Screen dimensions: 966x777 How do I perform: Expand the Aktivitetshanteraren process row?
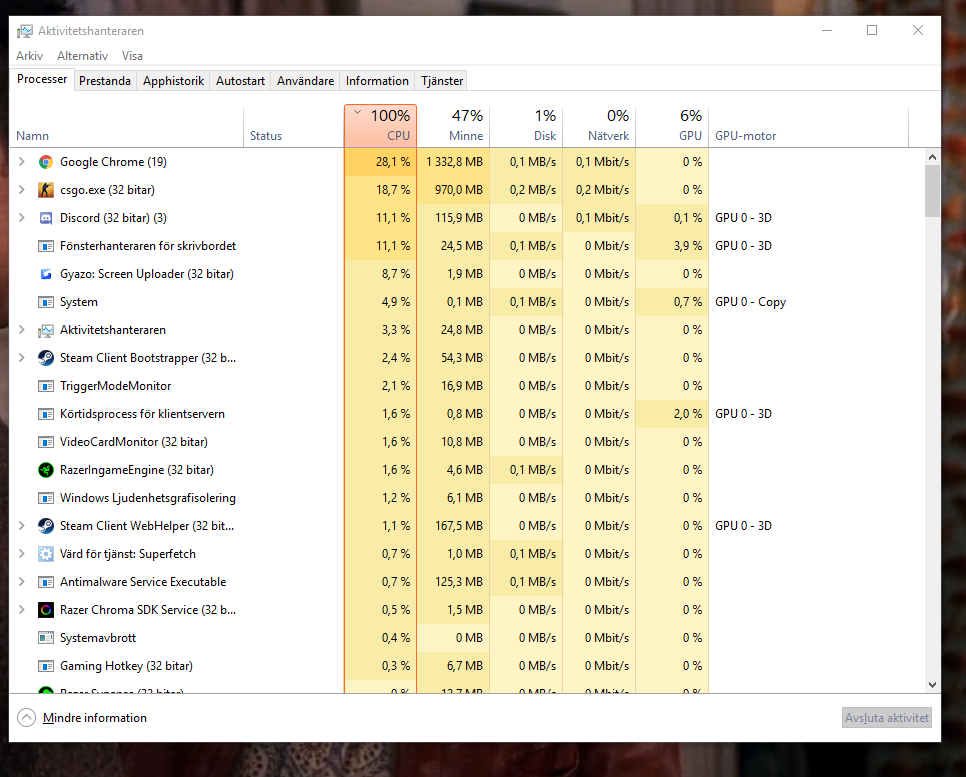click(22, 330)
